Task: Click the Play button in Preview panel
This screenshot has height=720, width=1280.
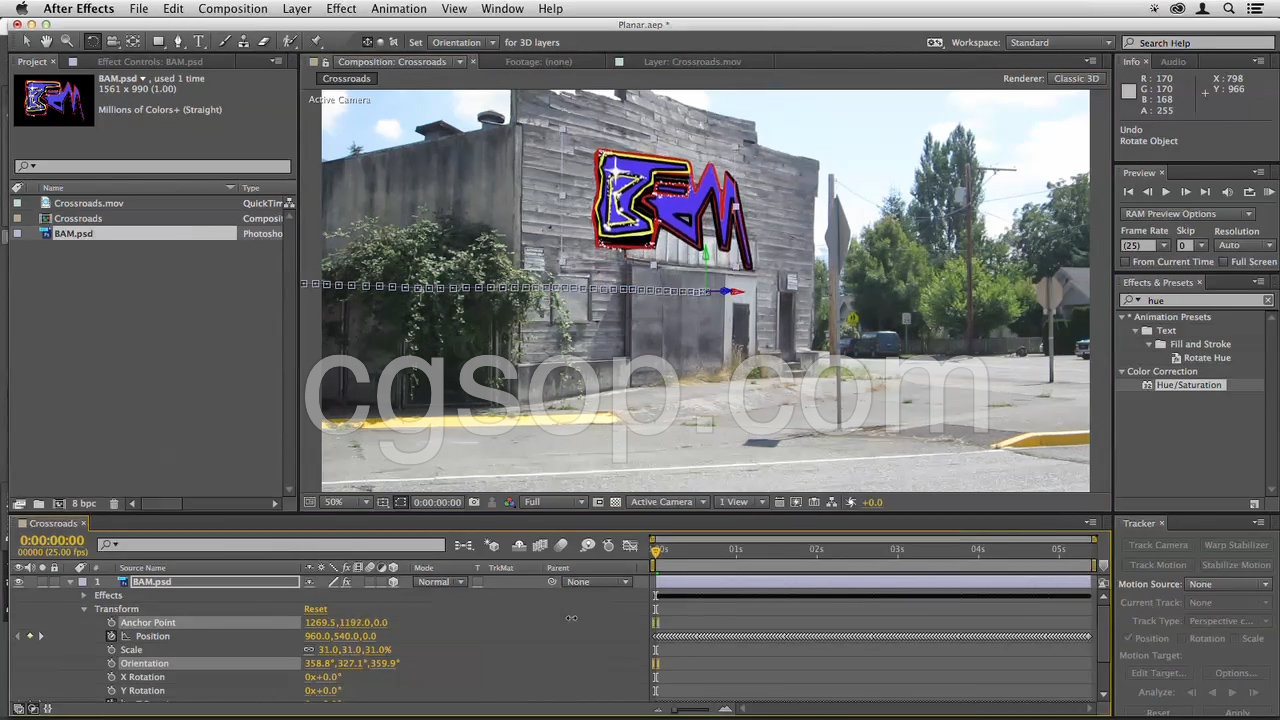Action: [x=1165, y=192]
